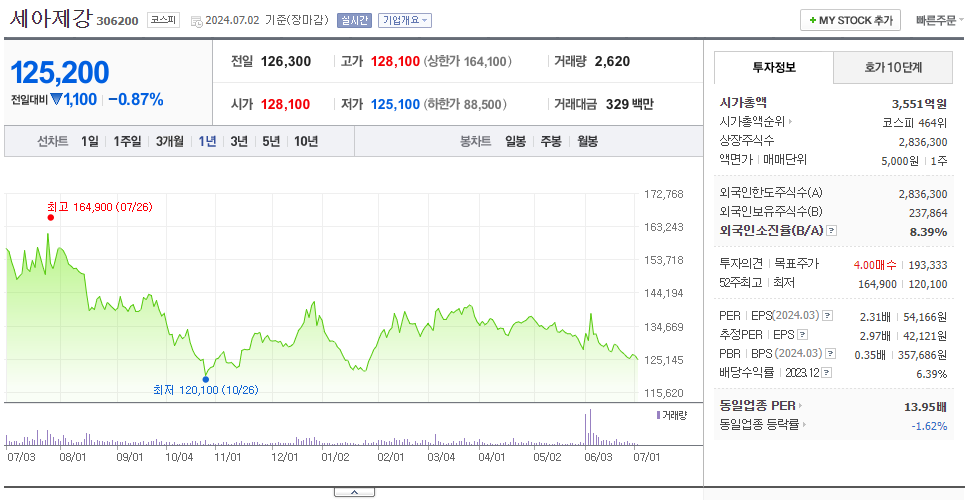The height and width of the screenshot is (500, 968).
Task: Open the 목표주가 link
Action: (796, 264)
